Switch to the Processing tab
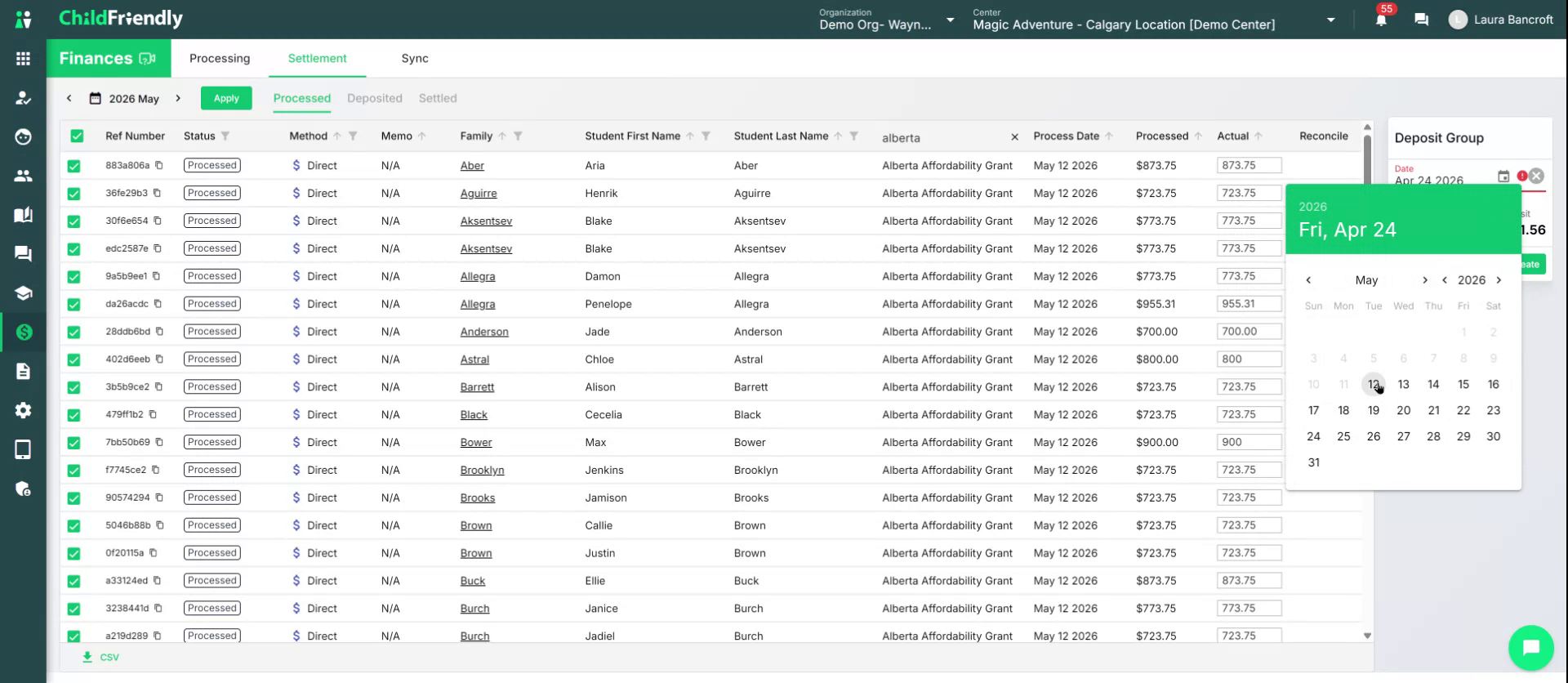The image size is (1568, 683). (x=220, y=58)
